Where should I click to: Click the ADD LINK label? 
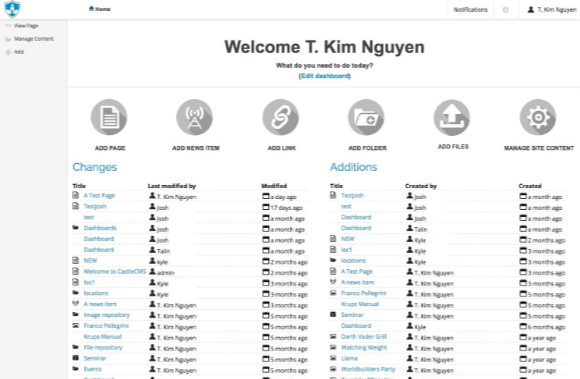pyautogui.click(x=281, y=148)
